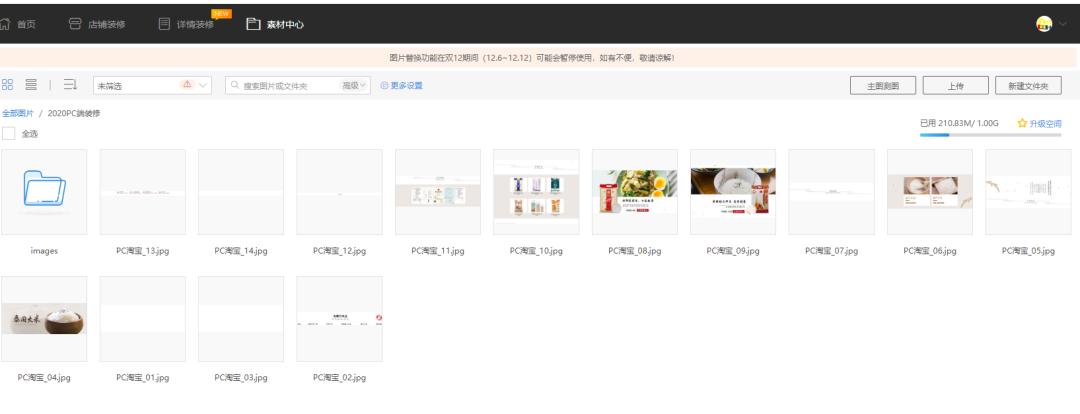The width and height of the screenshot is (1080, 414).
Task: Select thumbnail PC淘宝_03.jpg
Action: (241, 319)
